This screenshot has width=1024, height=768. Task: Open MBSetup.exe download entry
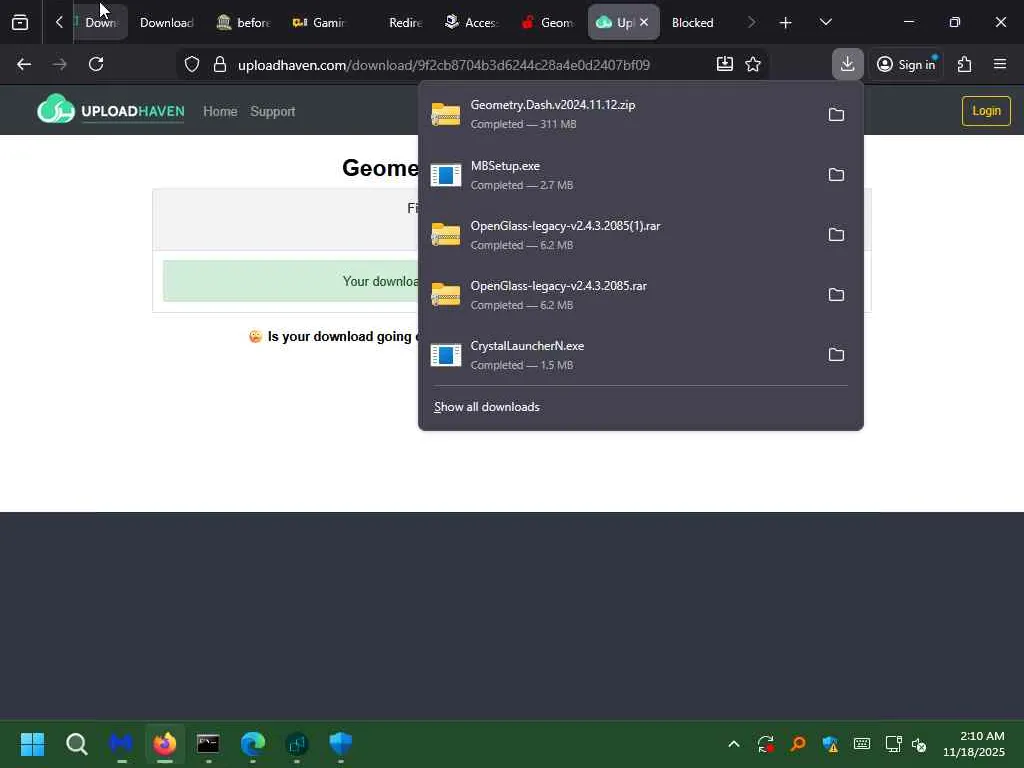[x=620, y=174]
